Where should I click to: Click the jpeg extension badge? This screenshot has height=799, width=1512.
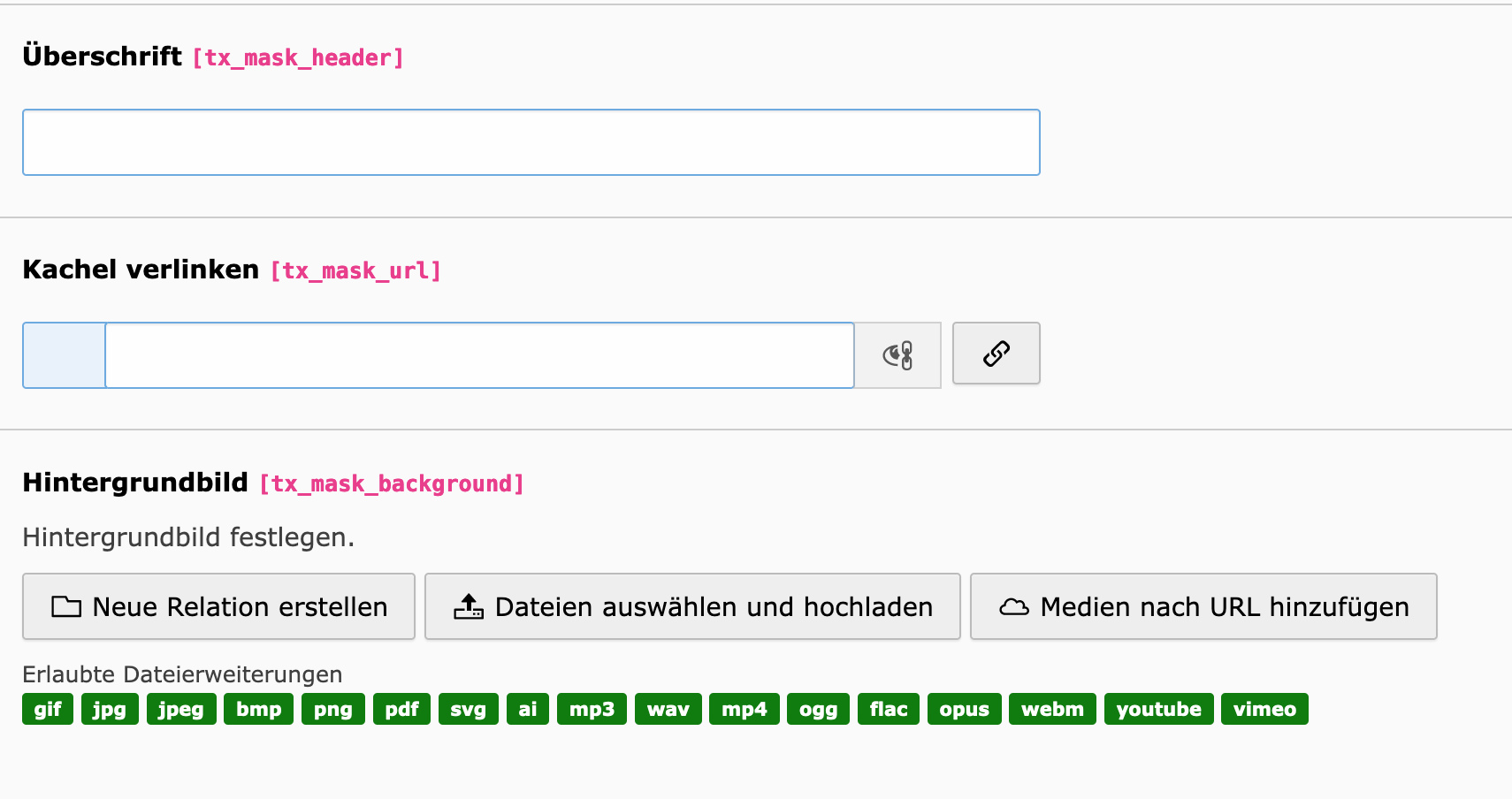pos(181,709)
